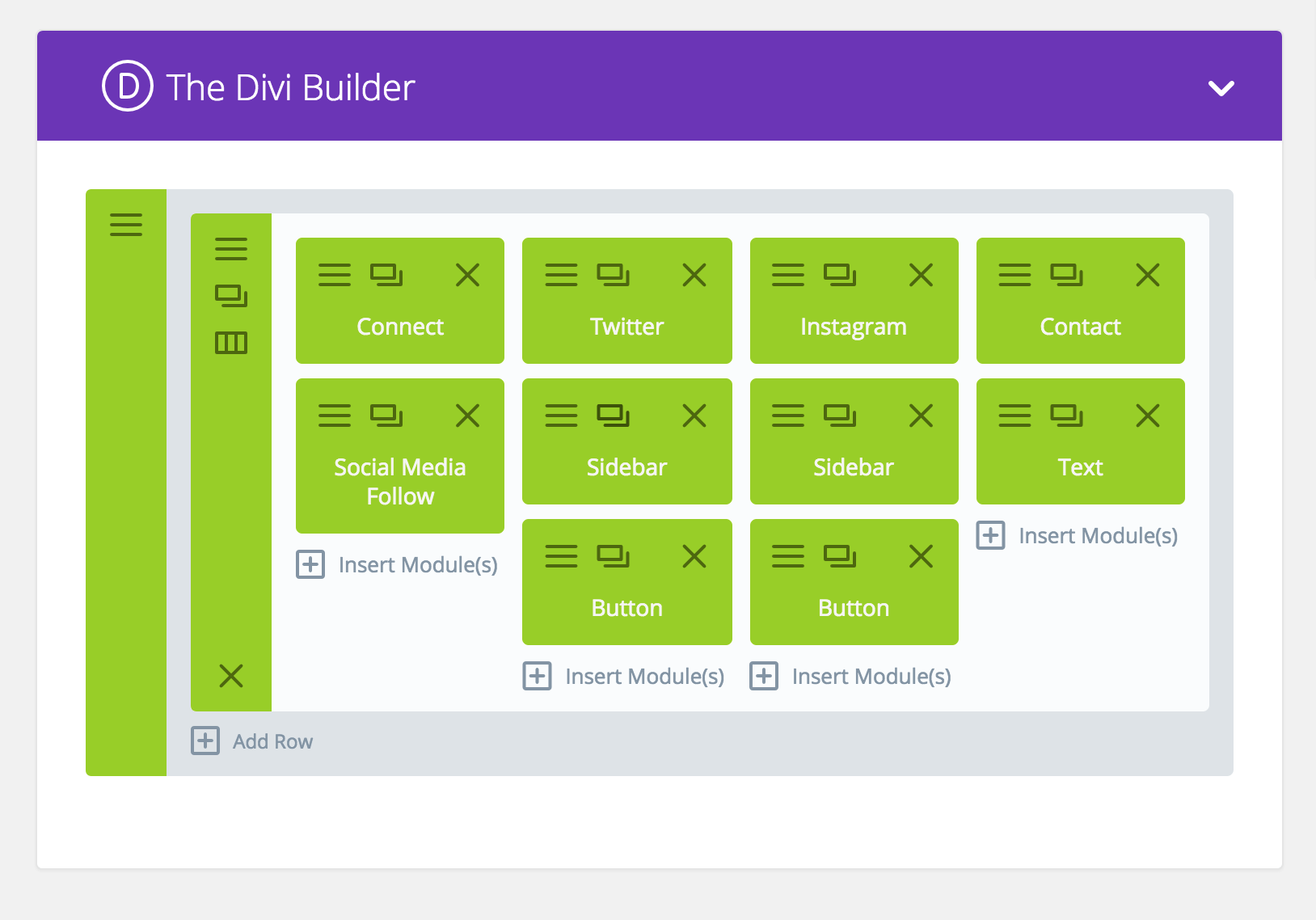Duplicate the Instagram module

840,275
